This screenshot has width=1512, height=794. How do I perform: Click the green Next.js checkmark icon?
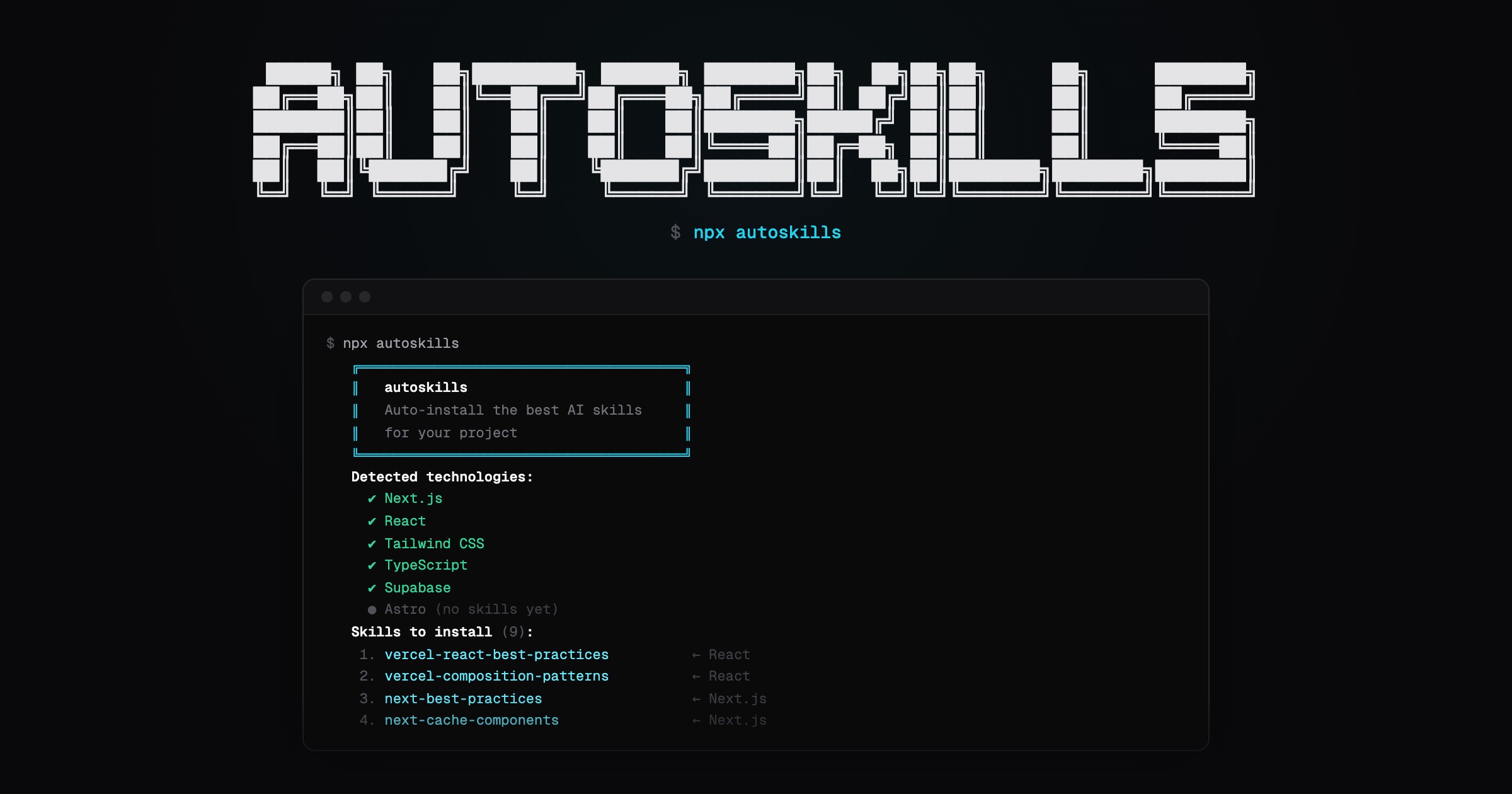[372, 498]
